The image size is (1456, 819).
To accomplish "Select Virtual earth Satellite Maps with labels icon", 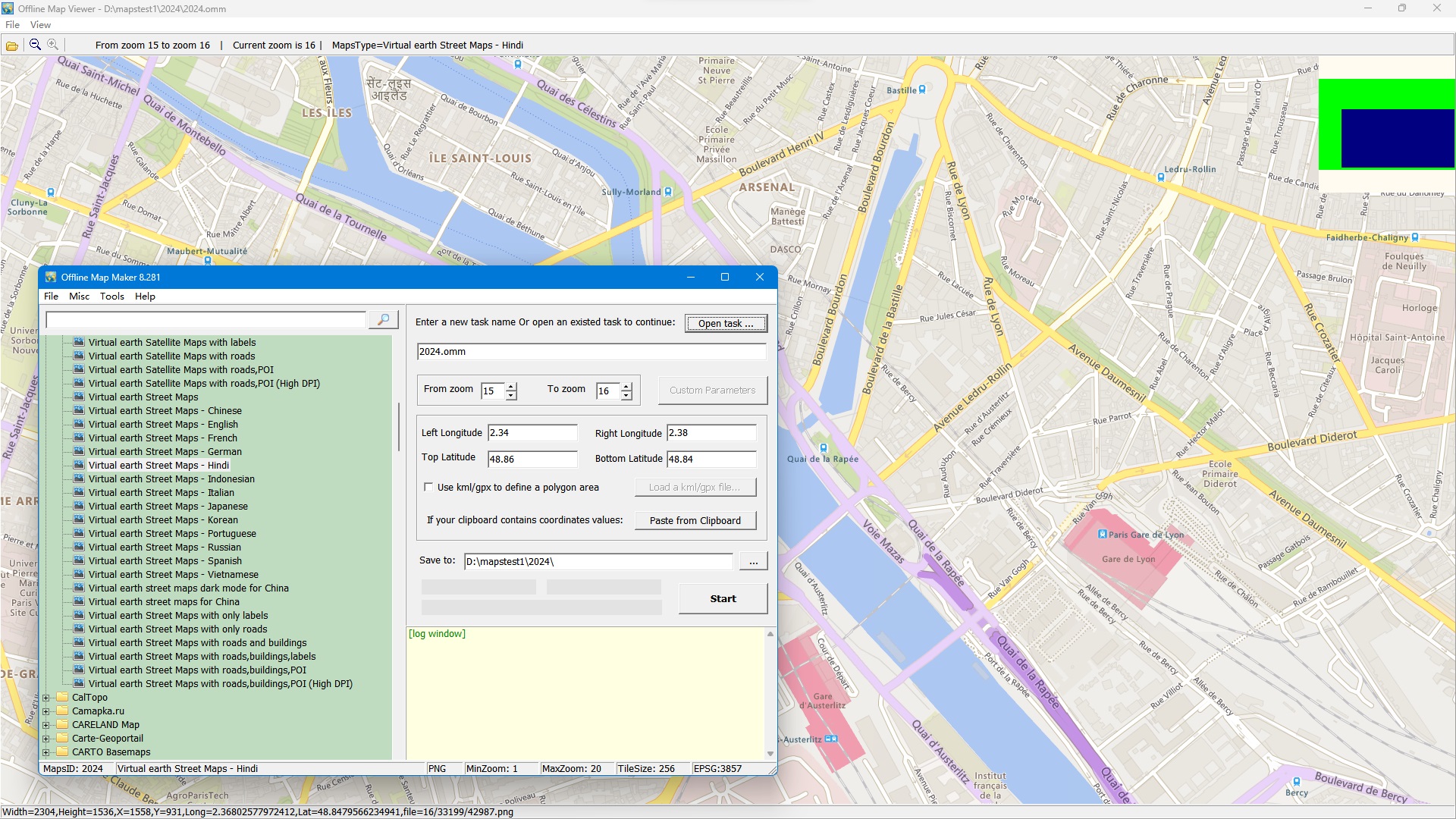I will pos(79,342).
